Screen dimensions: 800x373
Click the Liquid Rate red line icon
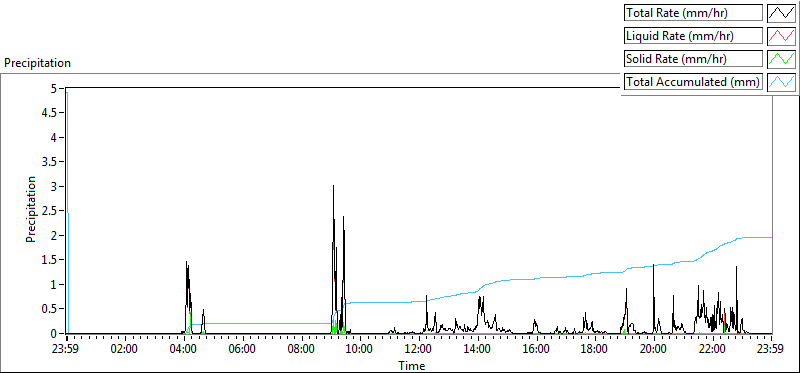781,35
